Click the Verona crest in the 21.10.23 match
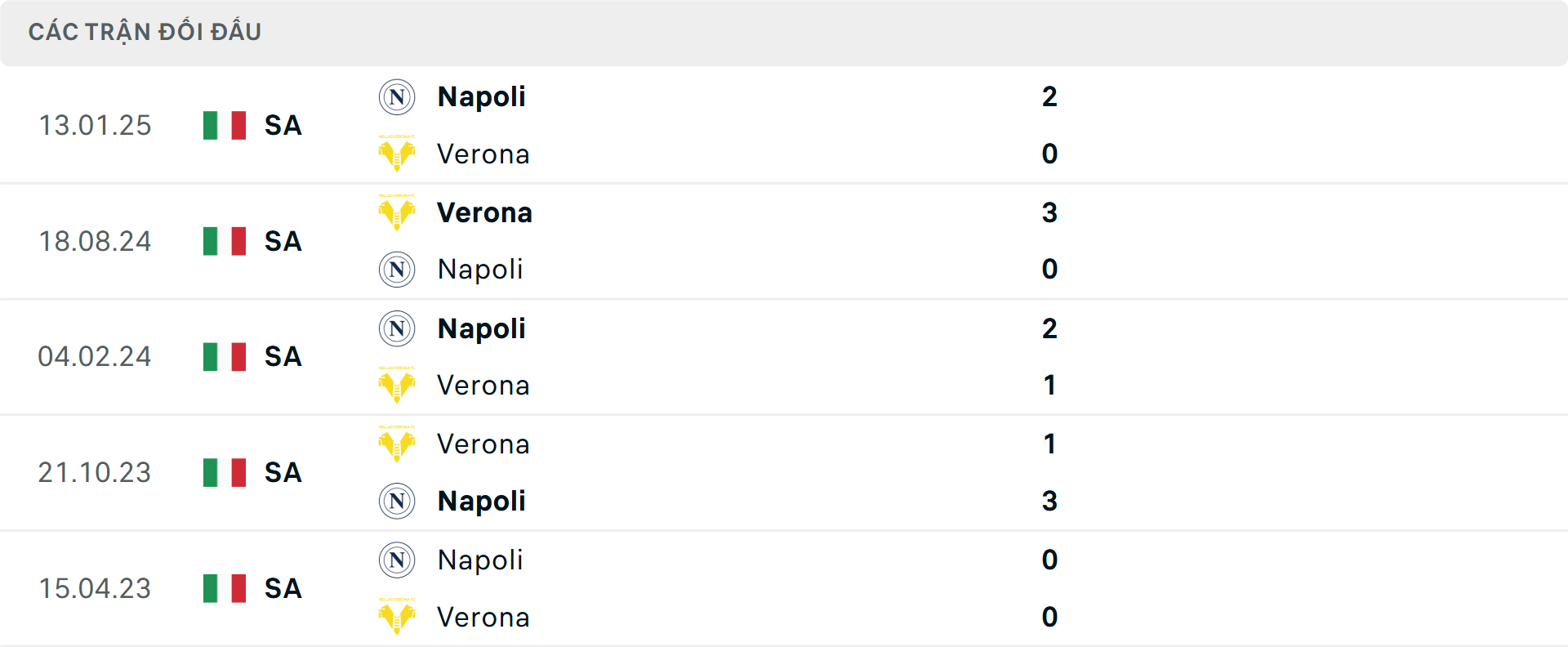This screenshot has width=1568, height=647. (x=397, y=444)
